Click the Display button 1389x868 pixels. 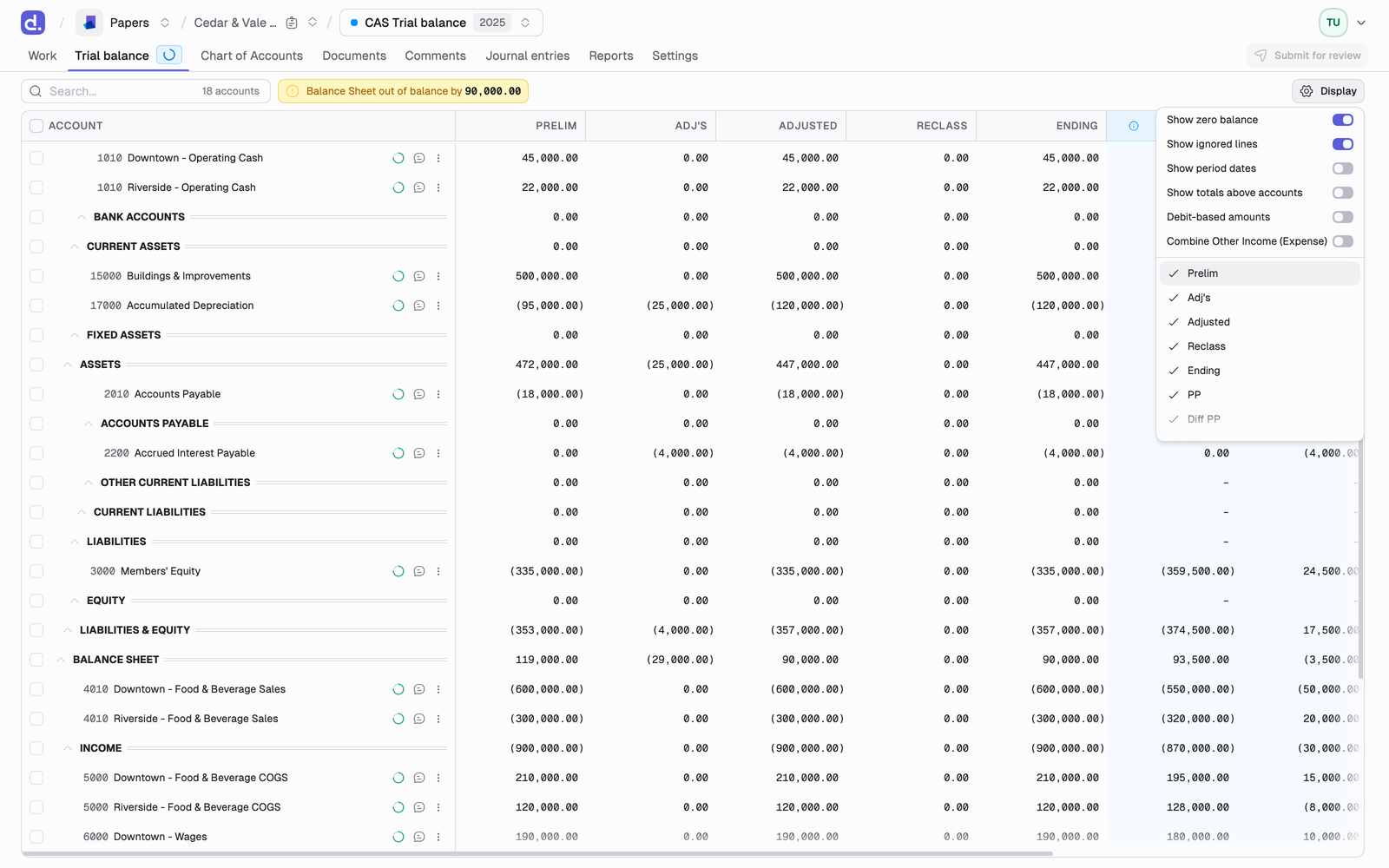[1328, 91]
